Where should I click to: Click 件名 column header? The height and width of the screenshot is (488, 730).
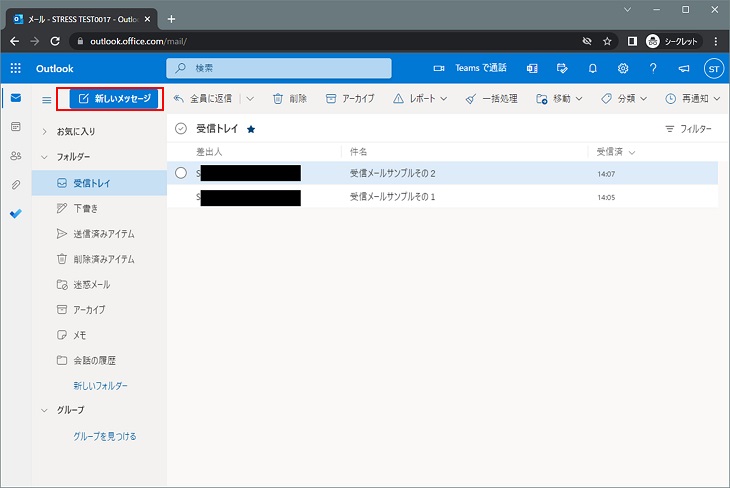click(x=358, y=152)
